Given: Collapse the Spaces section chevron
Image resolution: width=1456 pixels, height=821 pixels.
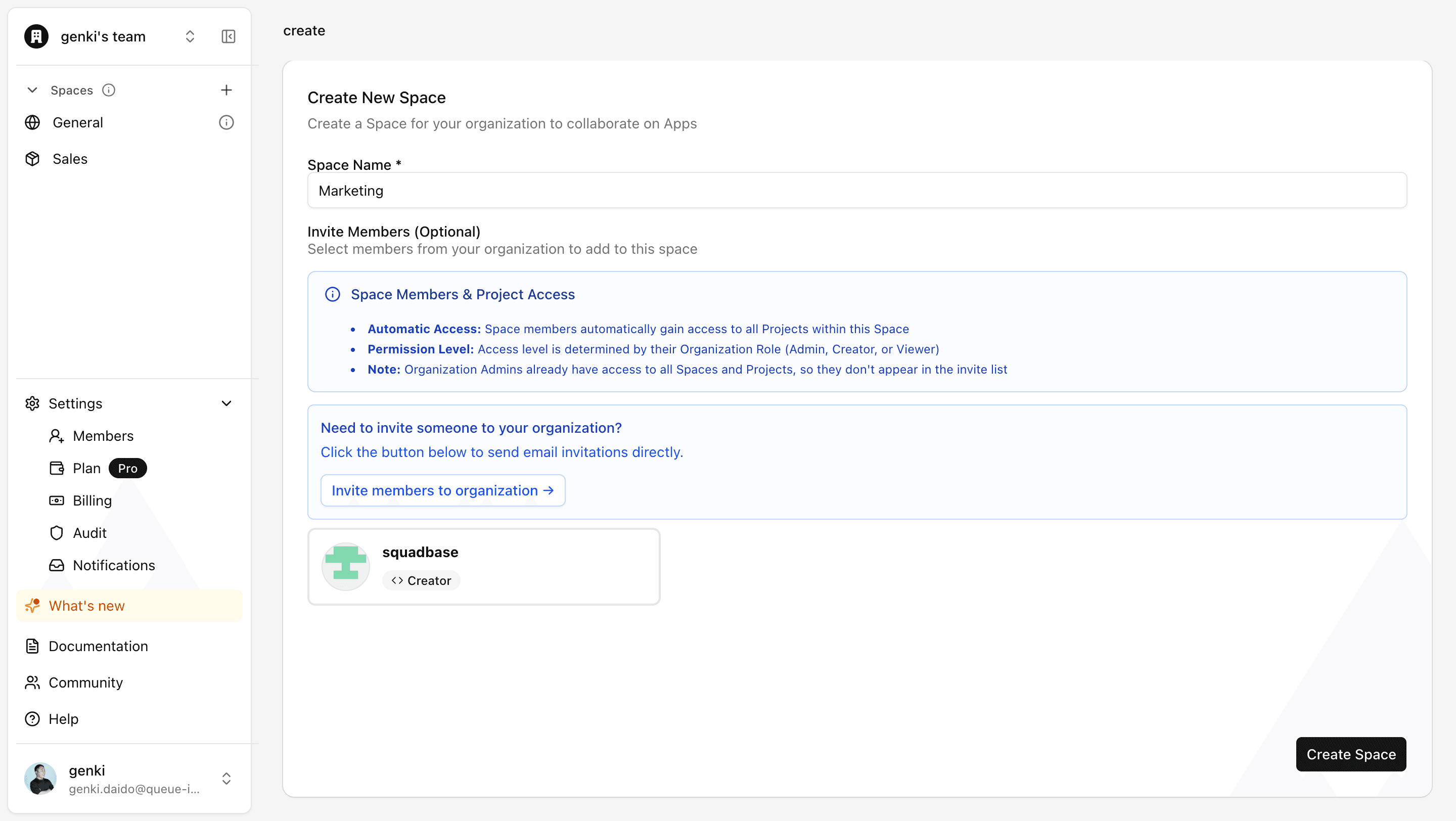Looking at the screenshot, I should (32, 90).
